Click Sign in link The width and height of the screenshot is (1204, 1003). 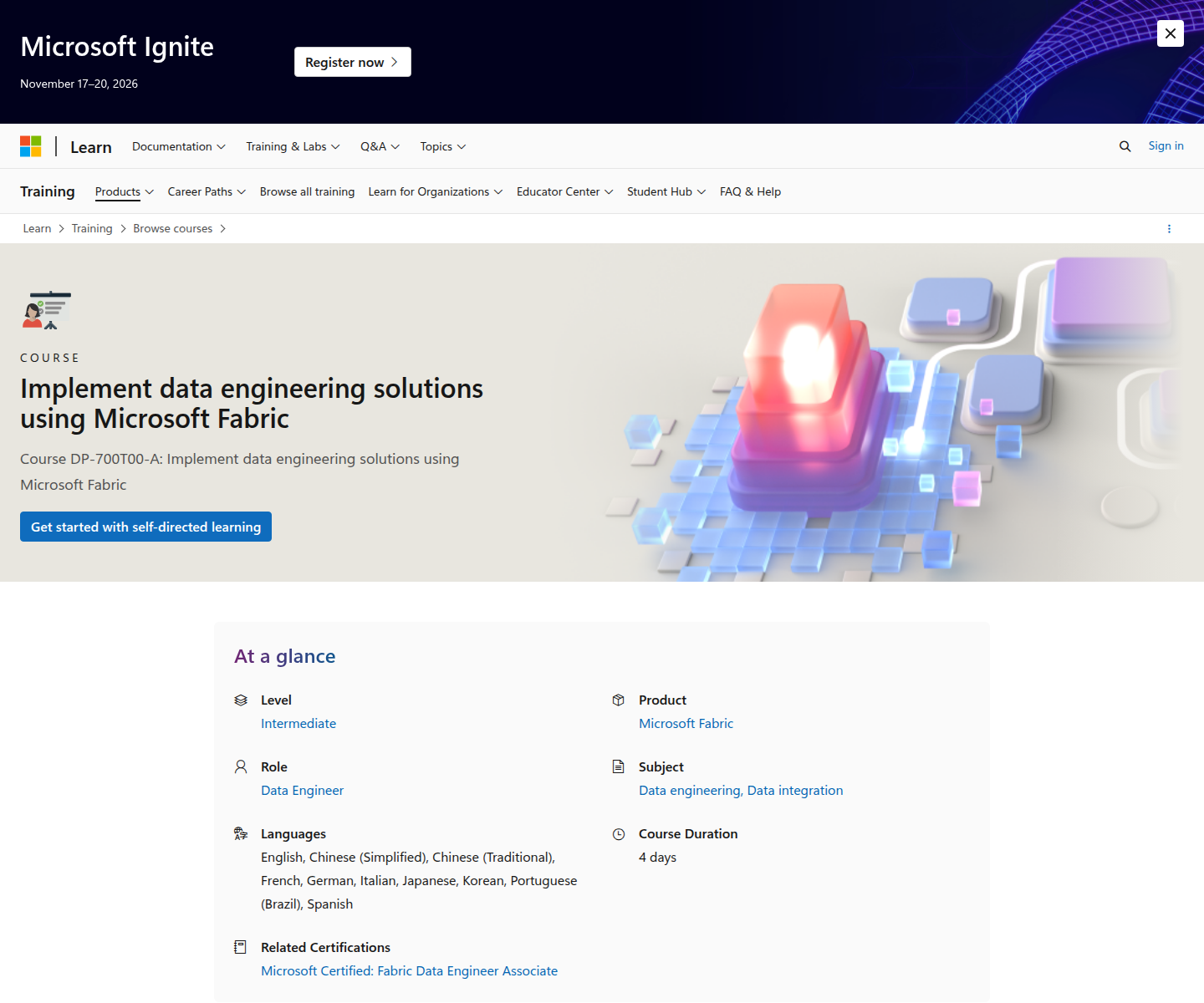coord(1166,145)
